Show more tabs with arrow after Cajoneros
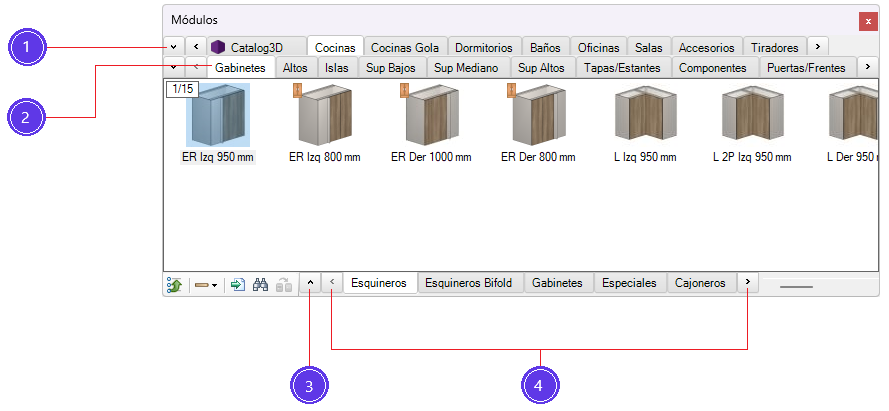The image size is (889, 411). click(748, 282)
